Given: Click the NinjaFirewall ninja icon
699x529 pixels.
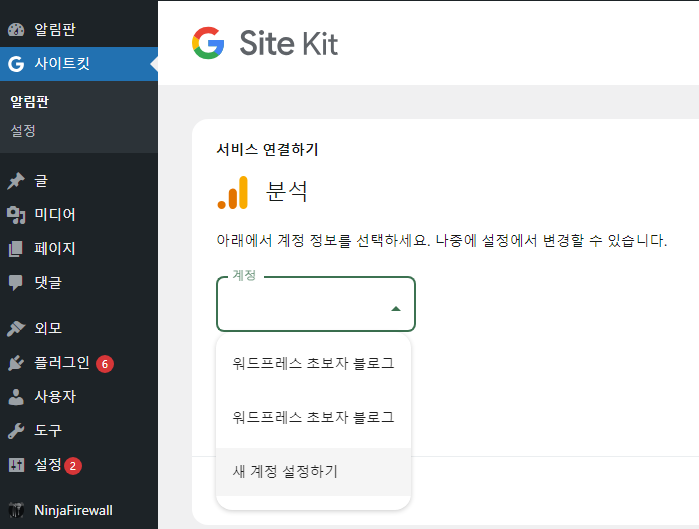Looking at the screenshot, I should click(16, 510).
